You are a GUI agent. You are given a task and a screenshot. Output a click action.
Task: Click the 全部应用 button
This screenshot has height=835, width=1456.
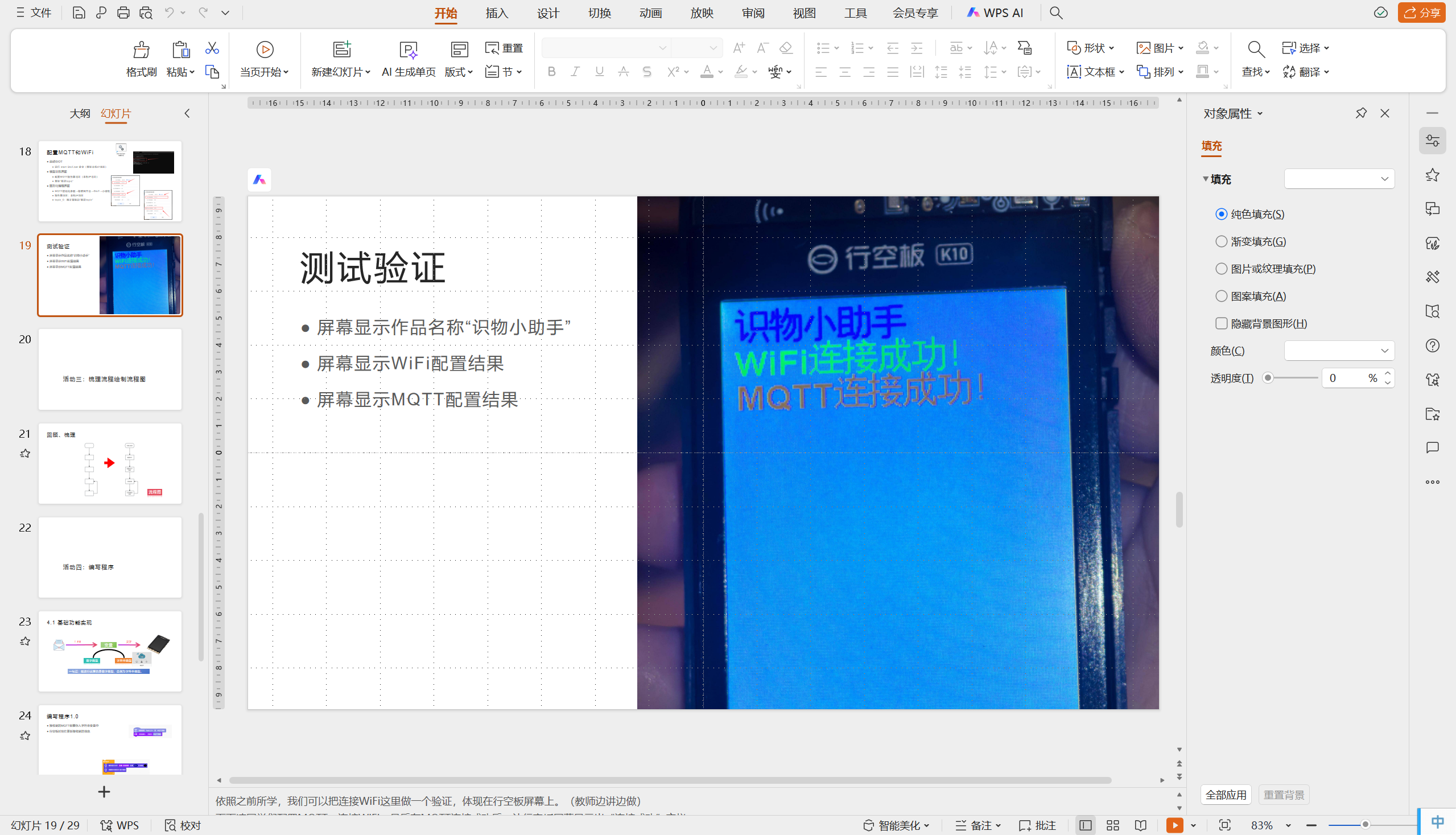click(1226, 794)
